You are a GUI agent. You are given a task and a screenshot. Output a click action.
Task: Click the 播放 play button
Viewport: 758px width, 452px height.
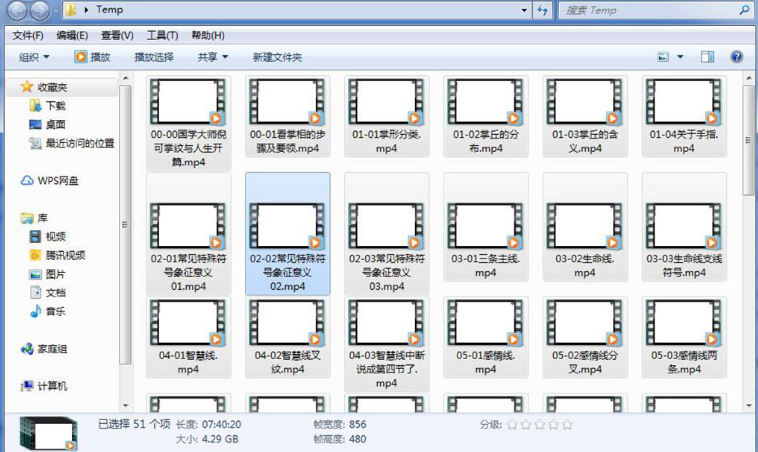(92, 57)
